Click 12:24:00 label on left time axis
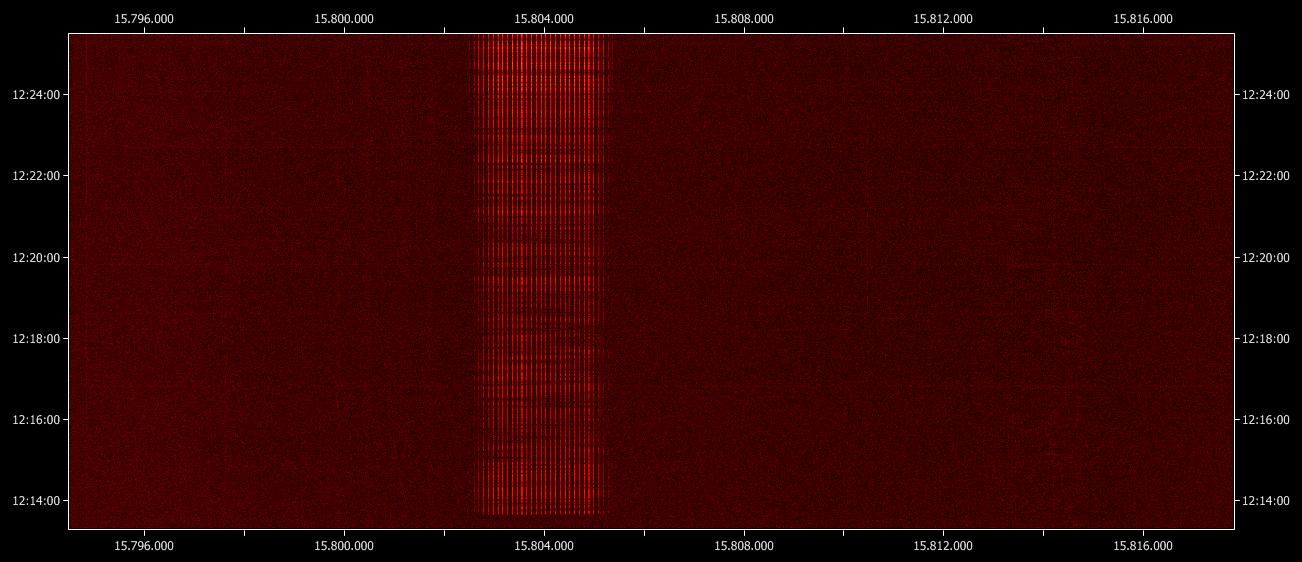The width and height of the screenshot is (1302, 562). tap(36, 95)
